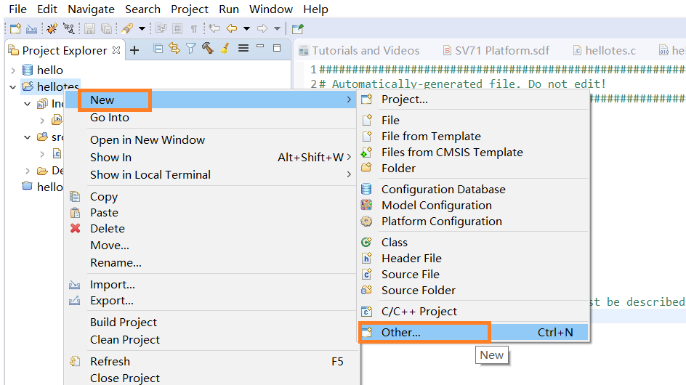
Task: Collapse the hellotes project tree node
Action: click(x=13, y=87)
